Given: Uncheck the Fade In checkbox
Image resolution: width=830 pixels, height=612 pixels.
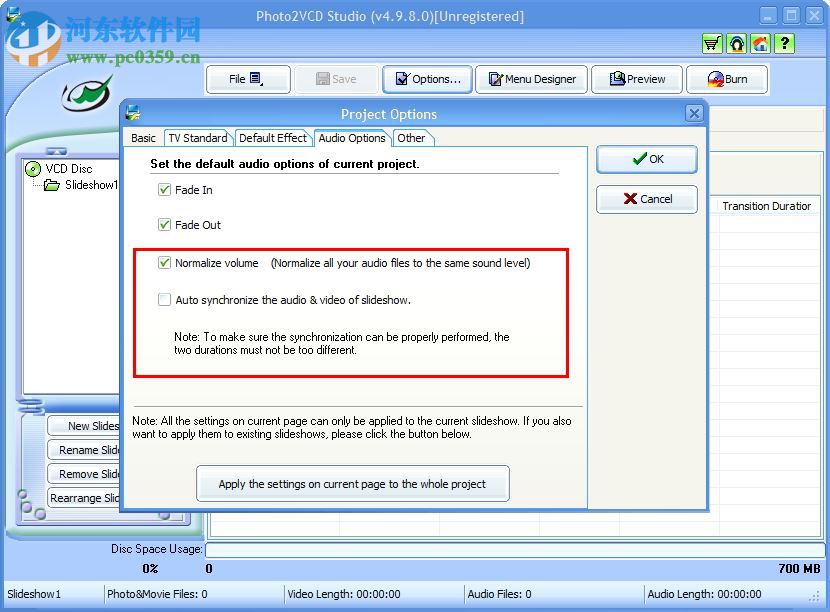Looking at the screenshot, I should coord(164,190).
